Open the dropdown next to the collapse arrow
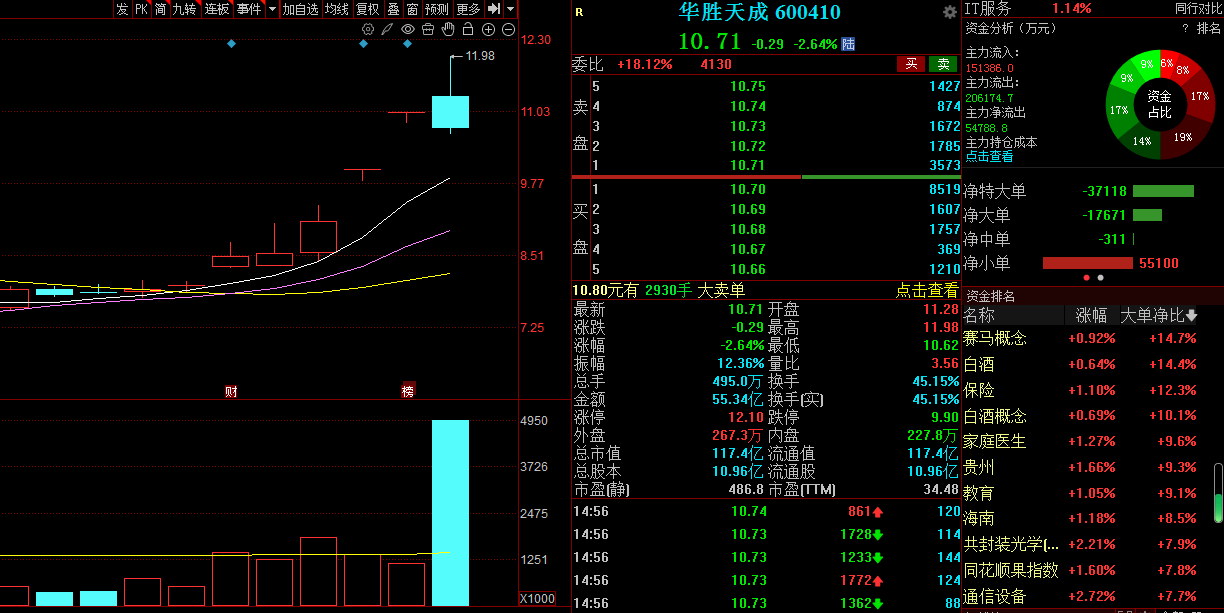The image size is (1224, 613). point(510,9)
